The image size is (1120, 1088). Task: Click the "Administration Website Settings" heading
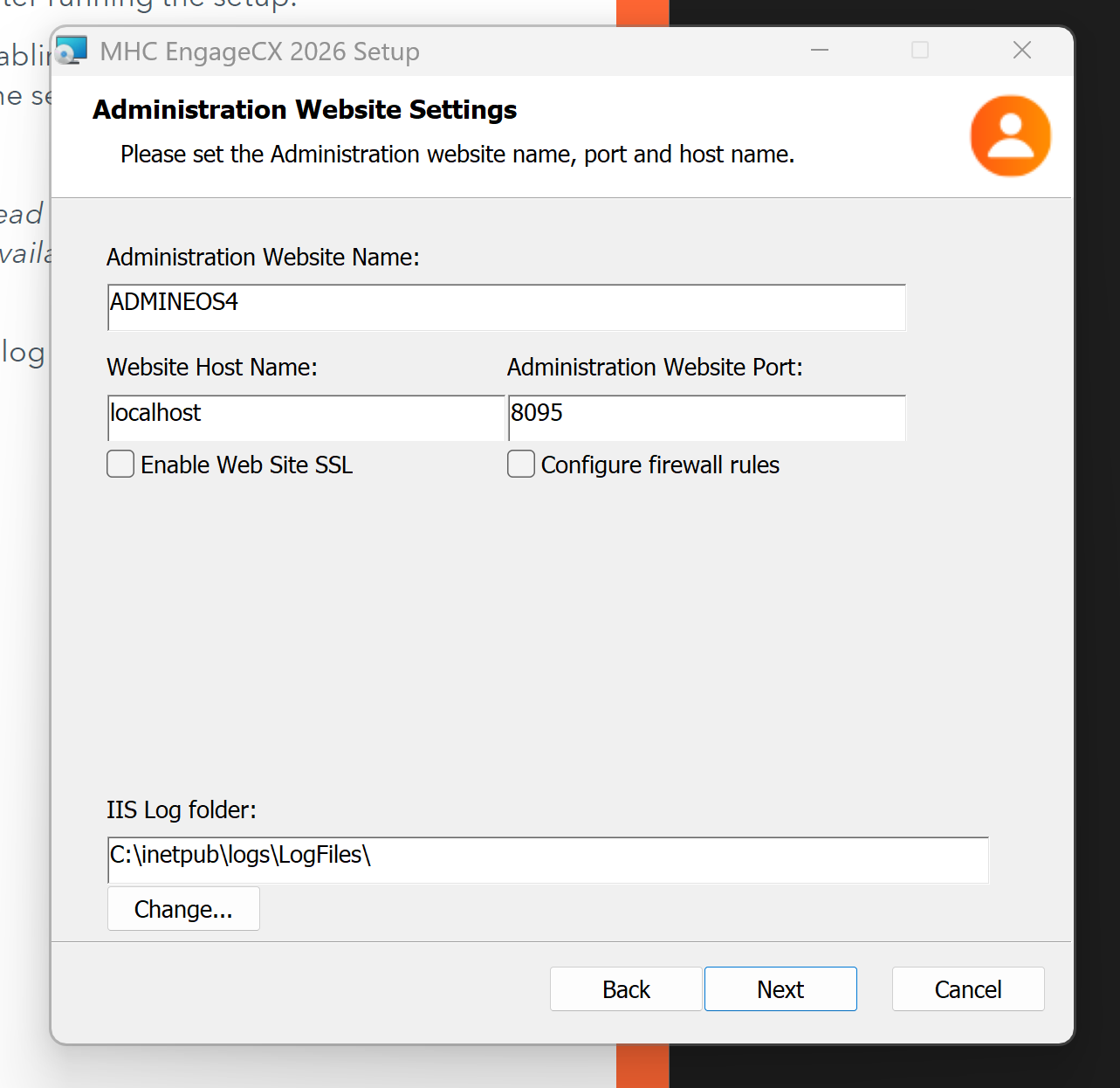pyautogui.click(x=305, y=109)
